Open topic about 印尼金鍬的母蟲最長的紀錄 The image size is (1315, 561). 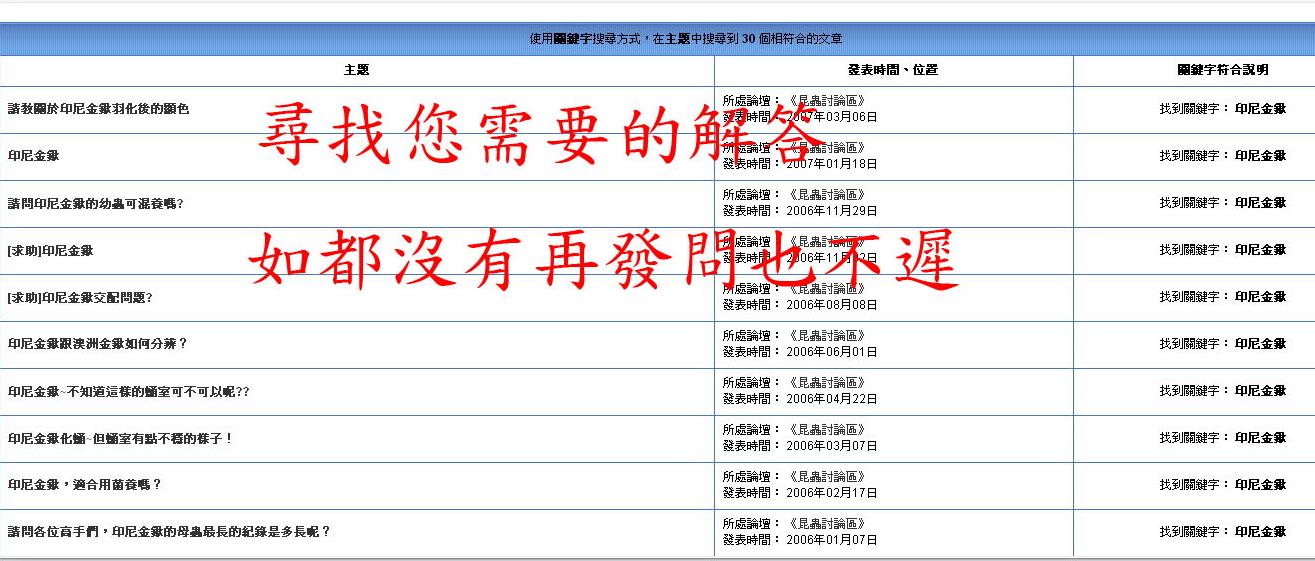pos(168,532)
